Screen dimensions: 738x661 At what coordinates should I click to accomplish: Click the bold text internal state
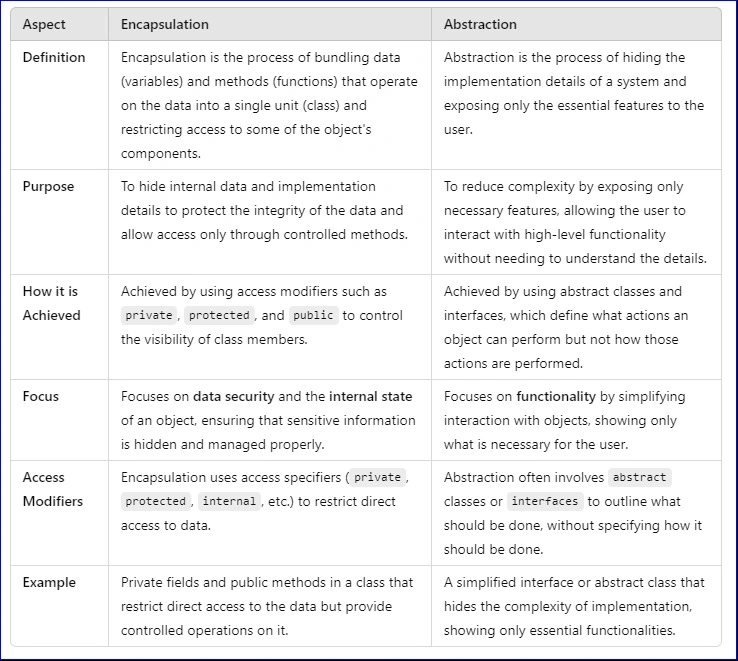click(x=370, y=396)
